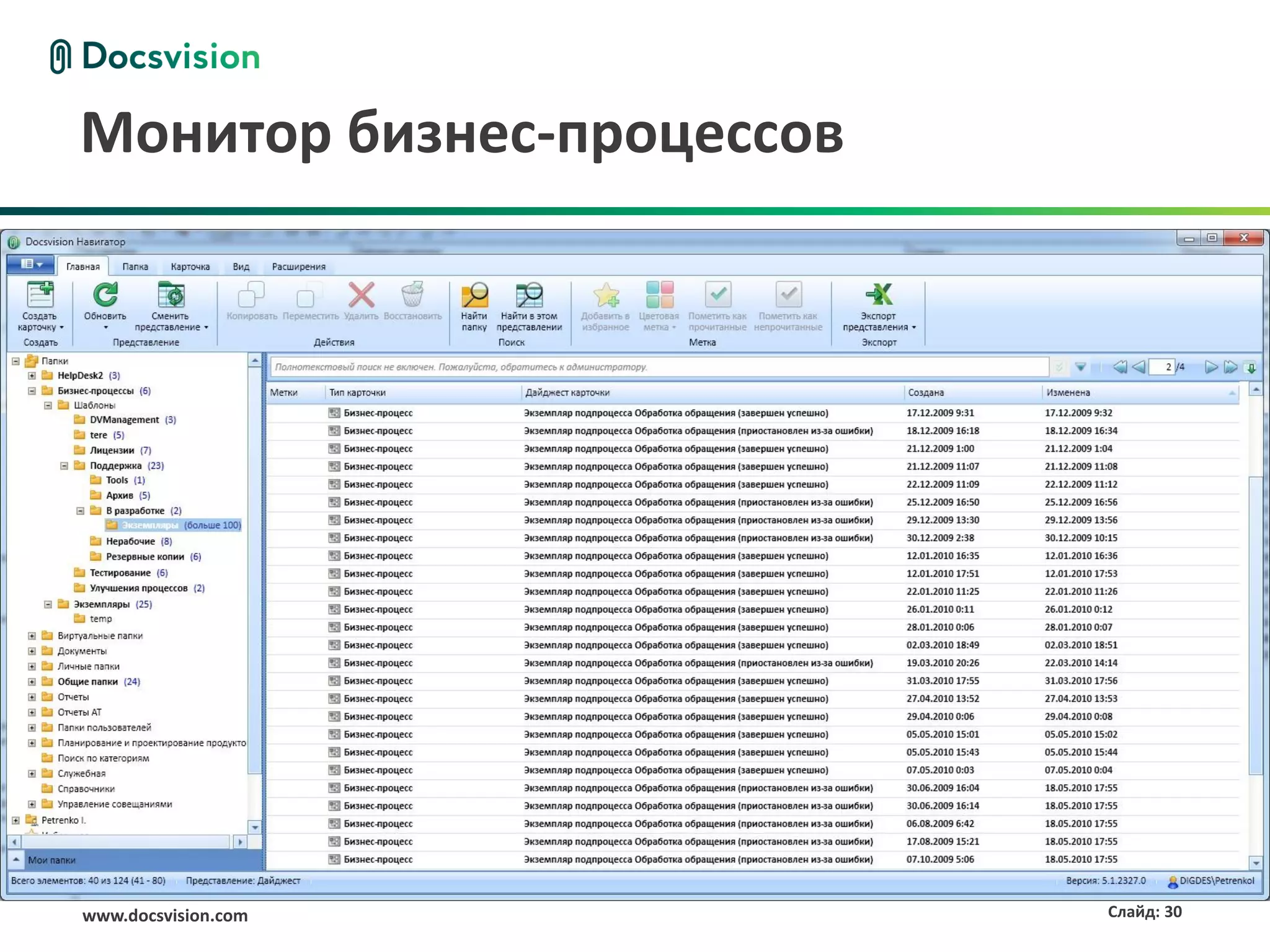Sort by Изменена column header
Viewport: 1270px width, 952px height.
[1140, 392]
